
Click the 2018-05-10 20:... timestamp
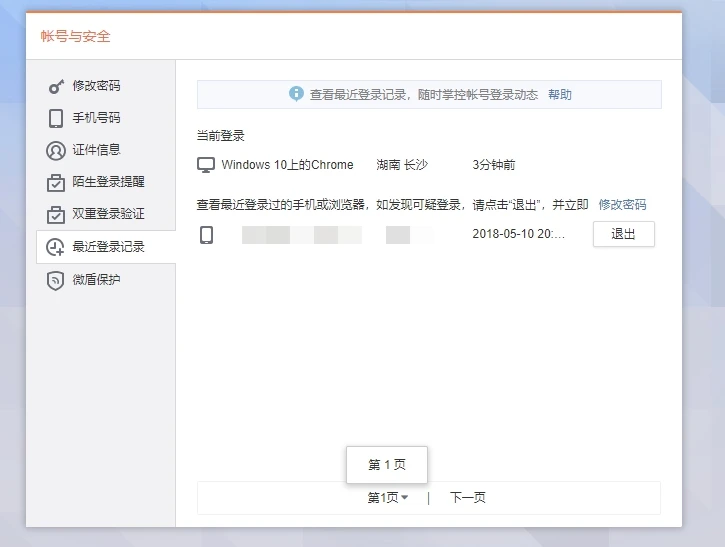click(x=518, y=234)
